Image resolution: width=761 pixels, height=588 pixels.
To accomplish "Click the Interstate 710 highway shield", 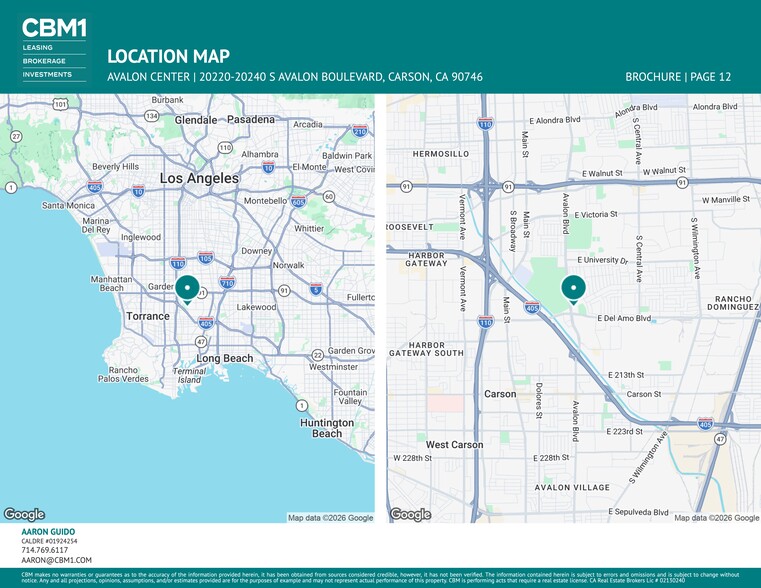I will 227,284.
